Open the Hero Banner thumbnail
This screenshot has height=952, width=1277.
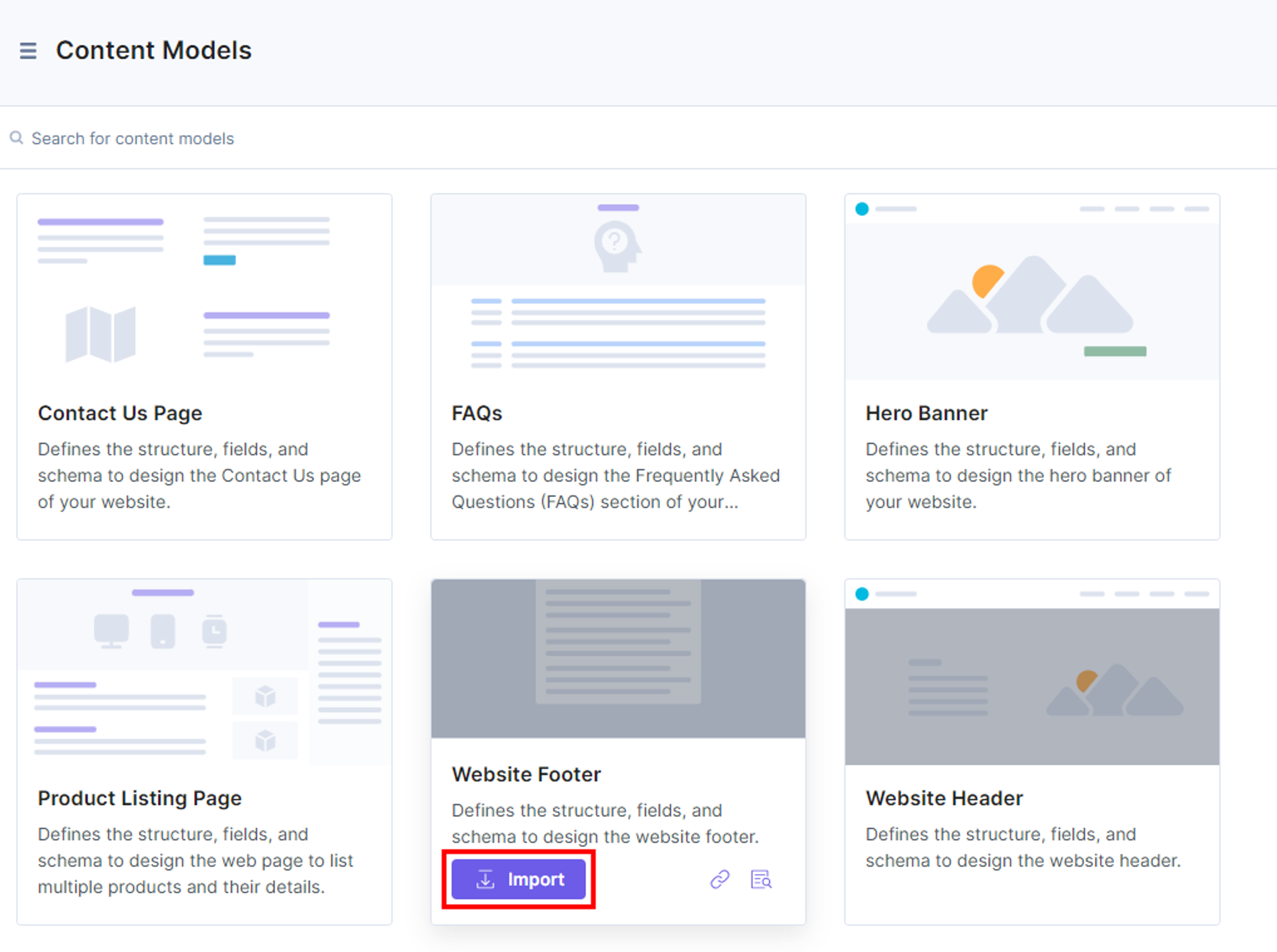(x=1032, y=287)
